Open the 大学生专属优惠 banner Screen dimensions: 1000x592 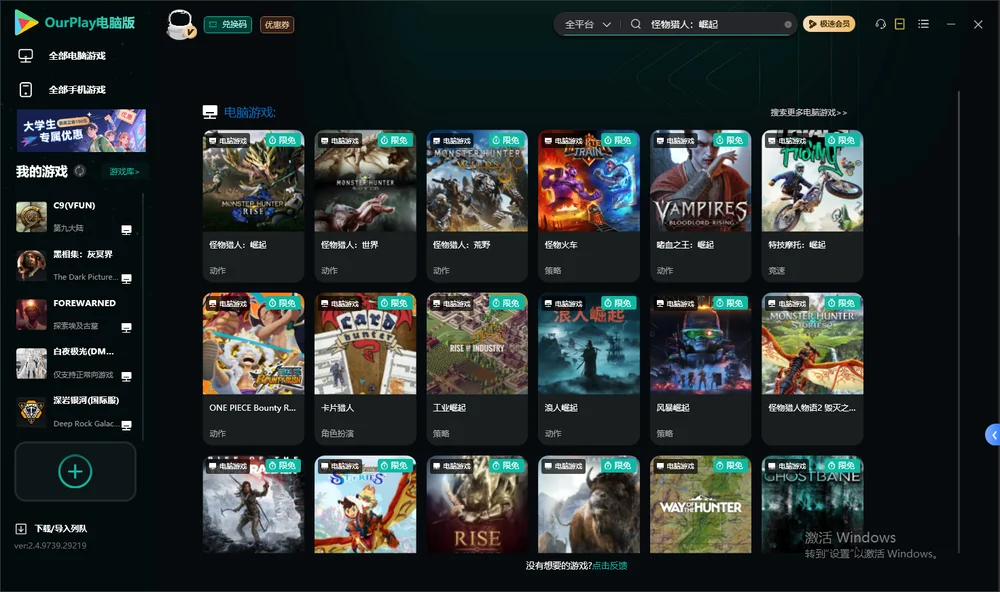(x=81, y=130)
